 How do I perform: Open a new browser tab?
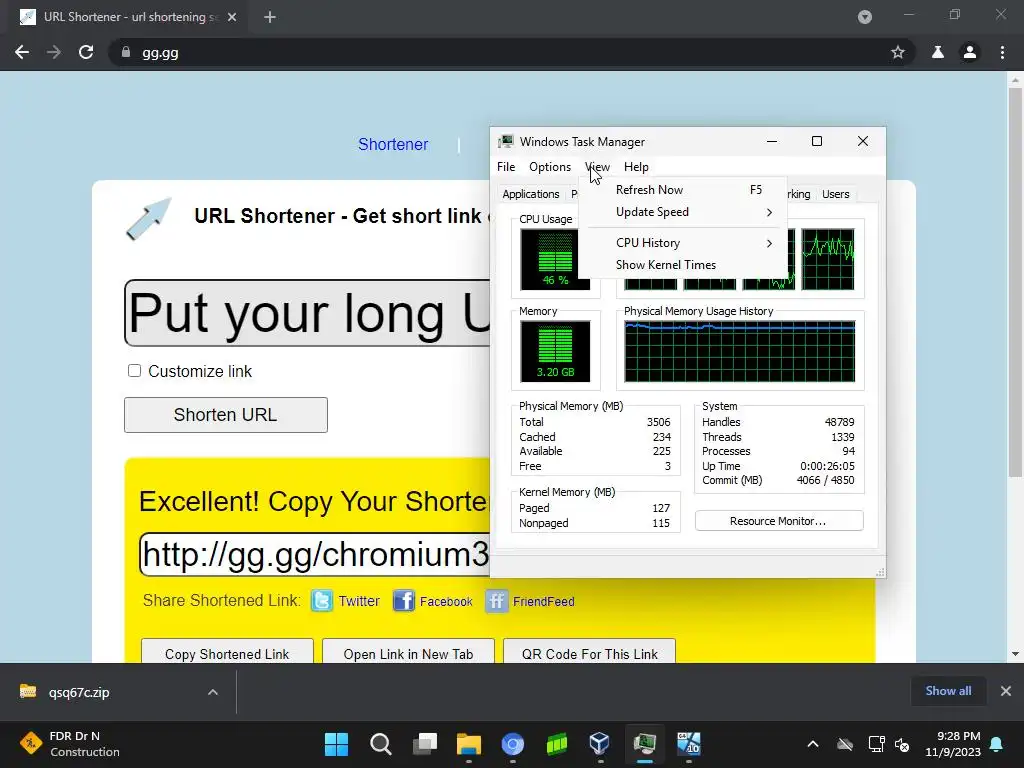coord(270,17)
